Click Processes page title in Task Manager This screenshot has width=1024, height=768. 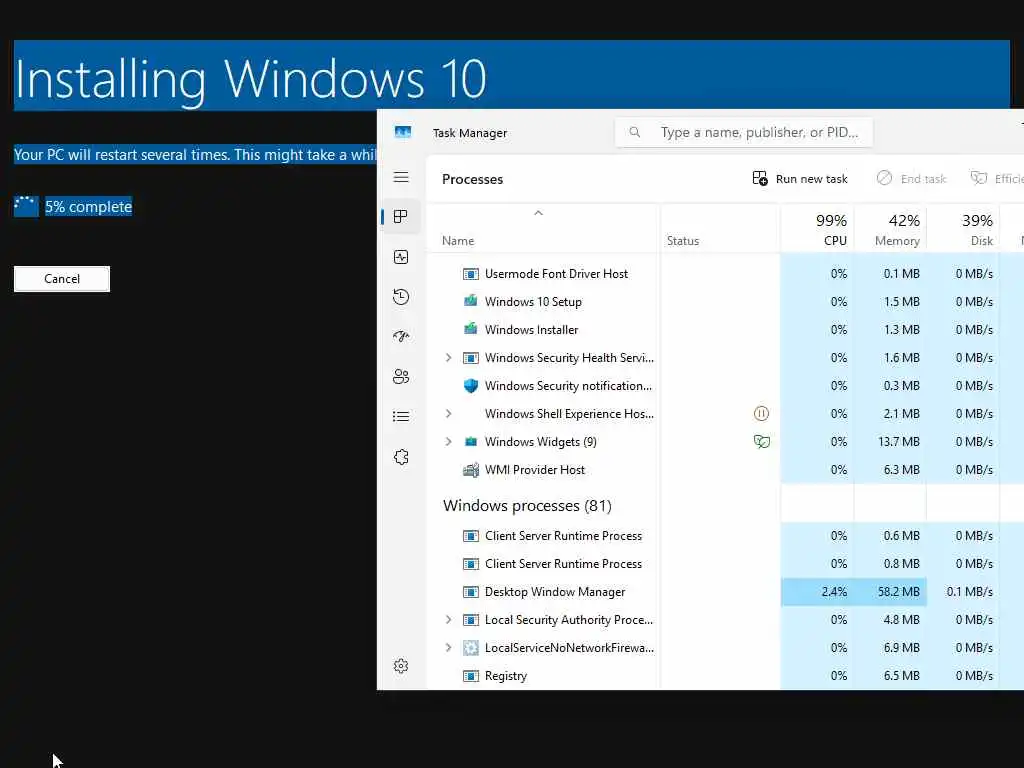(472, 179)
